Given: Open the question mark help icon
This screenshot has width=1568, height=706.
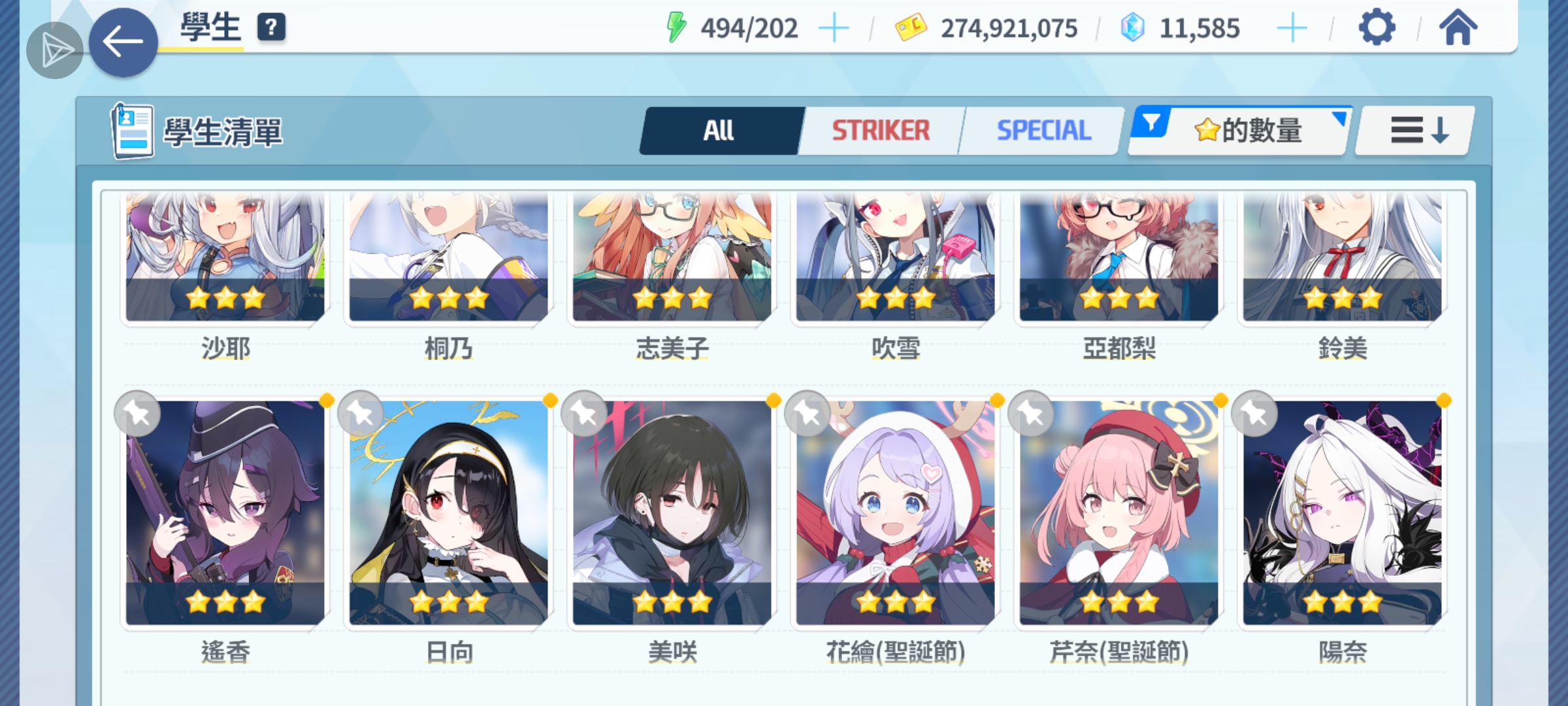Looking at the screenshot, I should 271,27.
